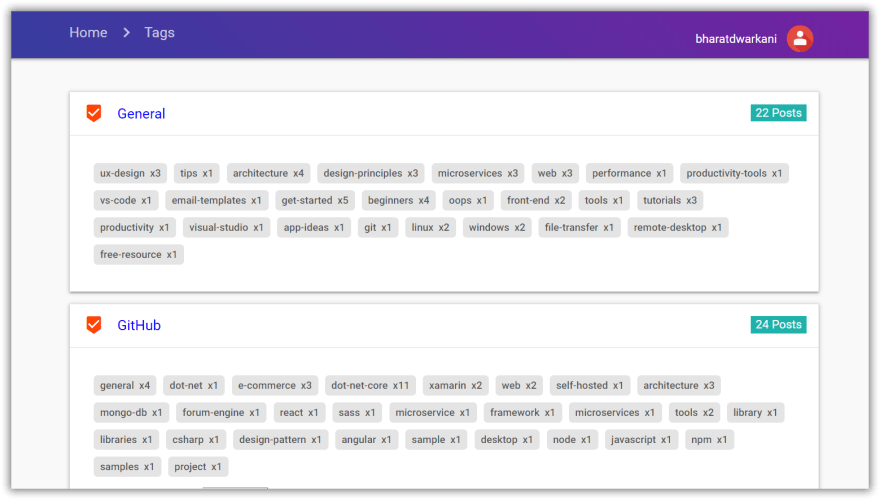This screenshot has width=880, height=500.
Task: Select the project x1 tag
Action: coord(198,467)
